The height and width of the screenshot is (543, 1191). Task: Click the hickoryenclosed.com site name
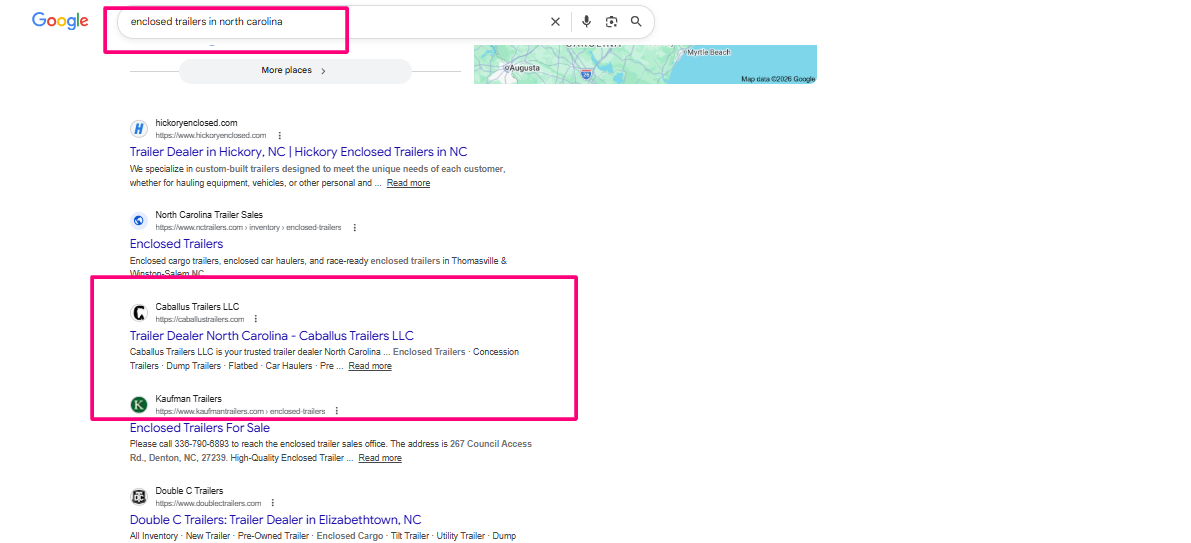[x=197, y=122]
